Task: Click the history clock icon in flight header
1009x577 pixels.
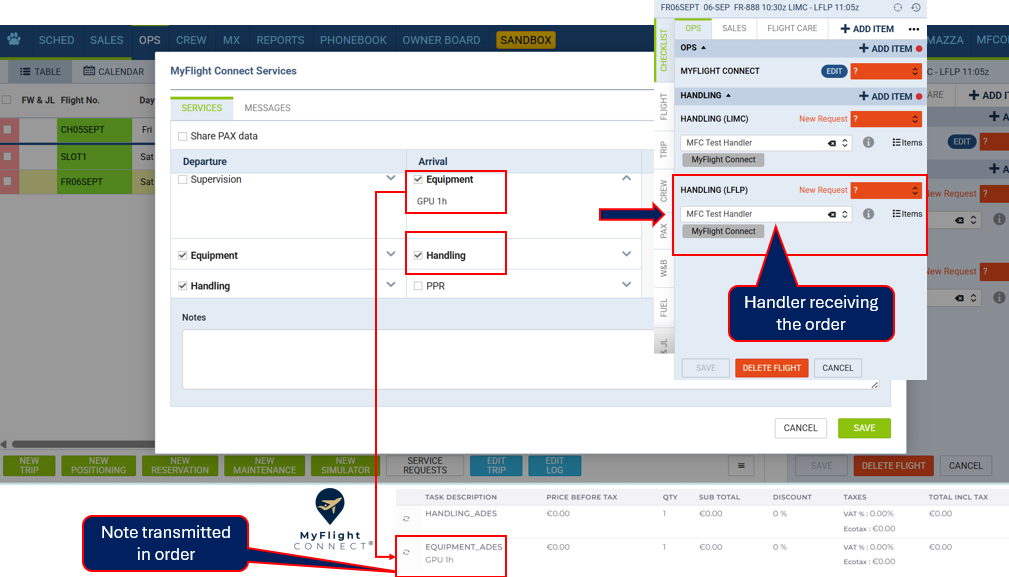Action: 917,7
